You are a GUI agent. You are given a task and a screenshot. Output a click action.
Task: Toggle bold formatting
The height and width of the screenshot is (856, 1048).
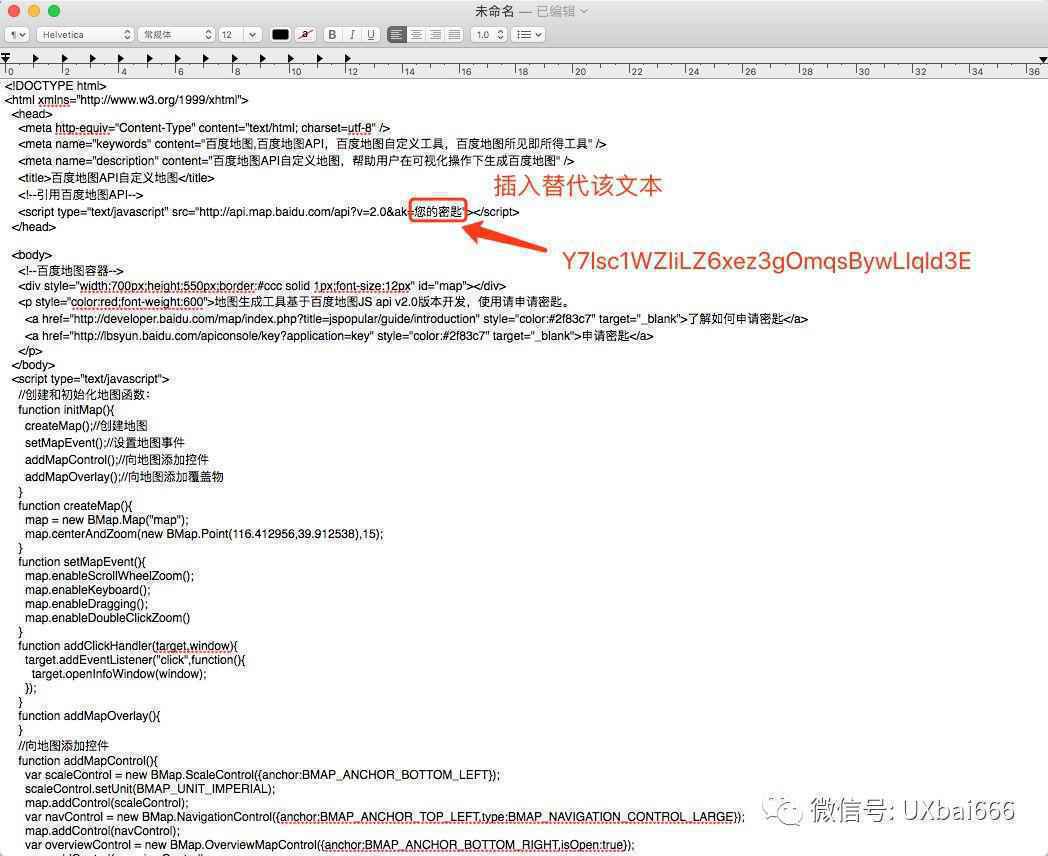coord(332,34)
